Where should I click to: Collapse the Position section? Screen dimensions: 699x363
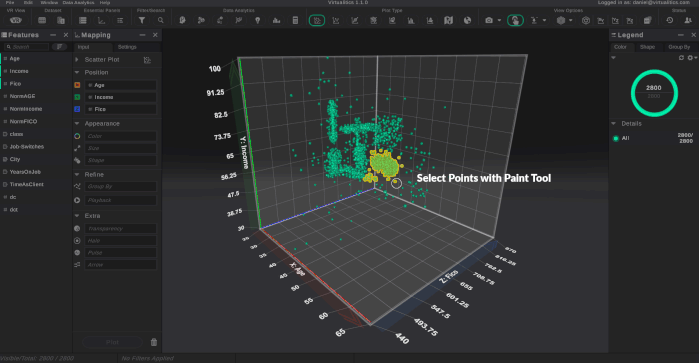pyautogui.click(x=77, y=72)
